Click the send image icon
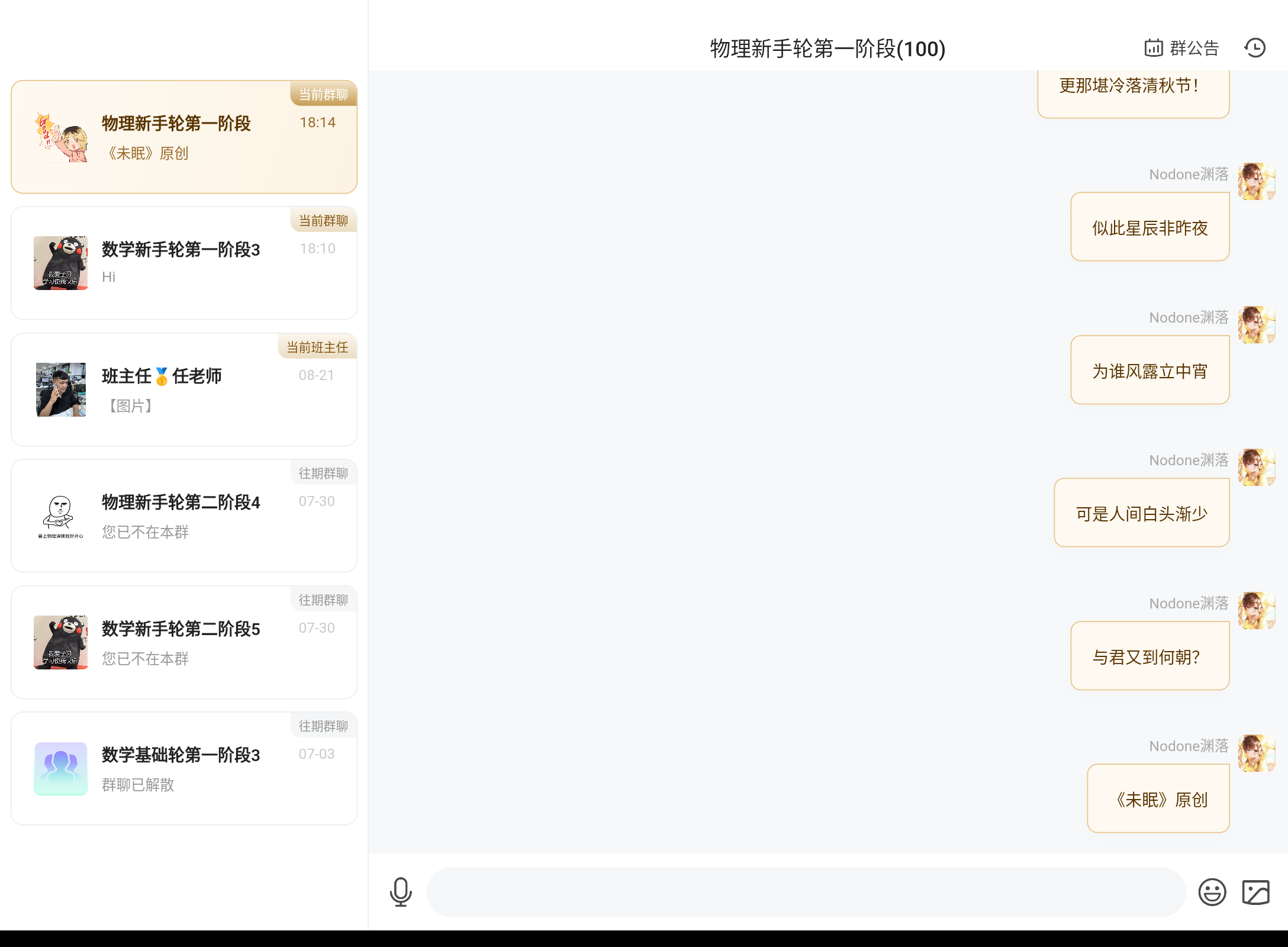 tap(1255, 892)
